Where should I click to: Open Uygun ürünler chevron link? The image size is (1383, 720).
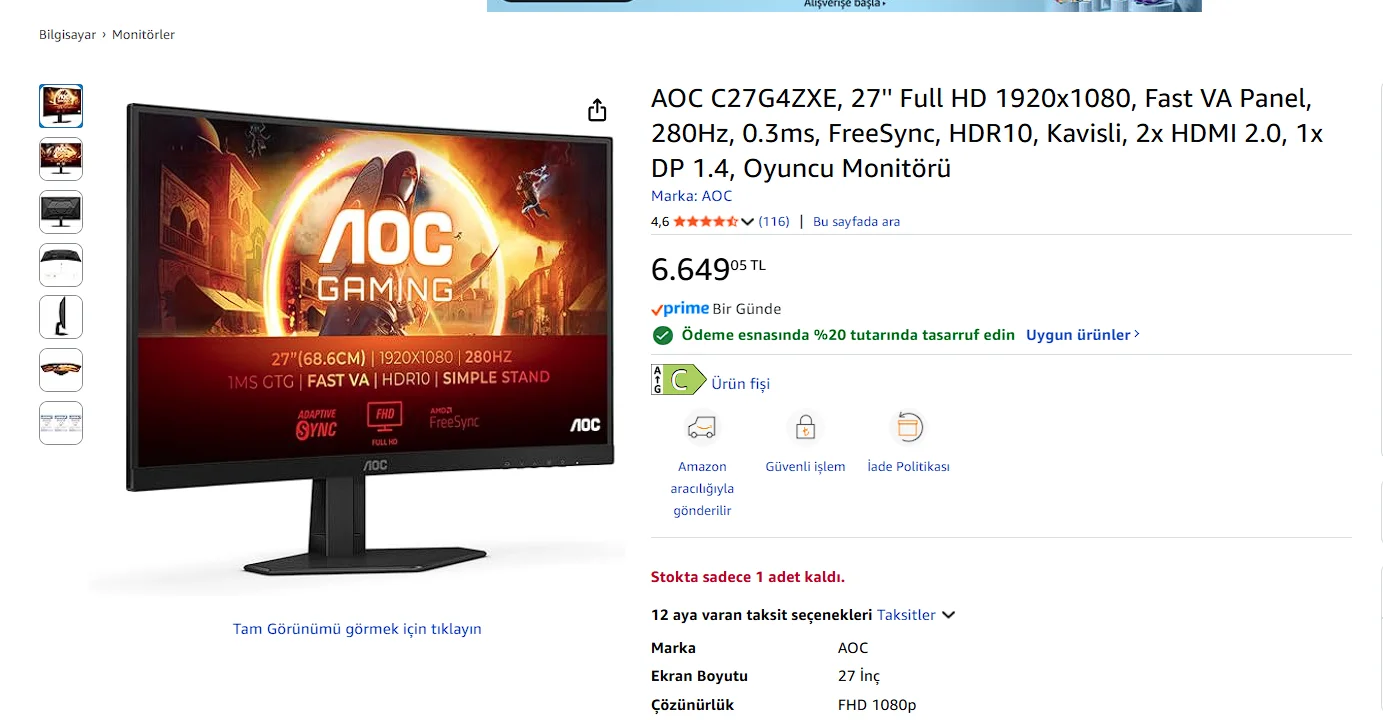(1083, 335)
